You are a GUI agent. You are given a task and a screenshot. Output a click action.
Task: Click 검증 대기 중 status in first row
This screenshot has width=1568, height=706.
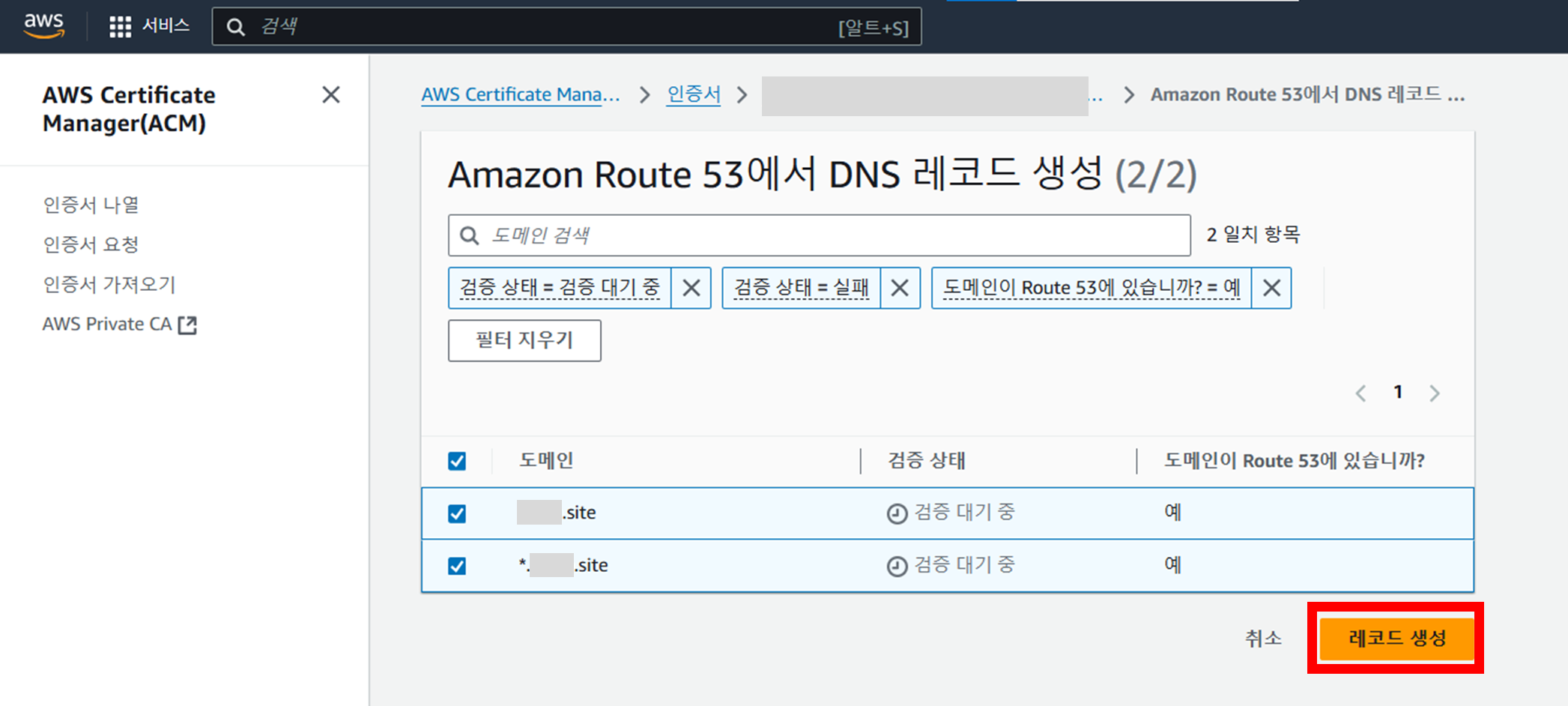pos(965,512)
